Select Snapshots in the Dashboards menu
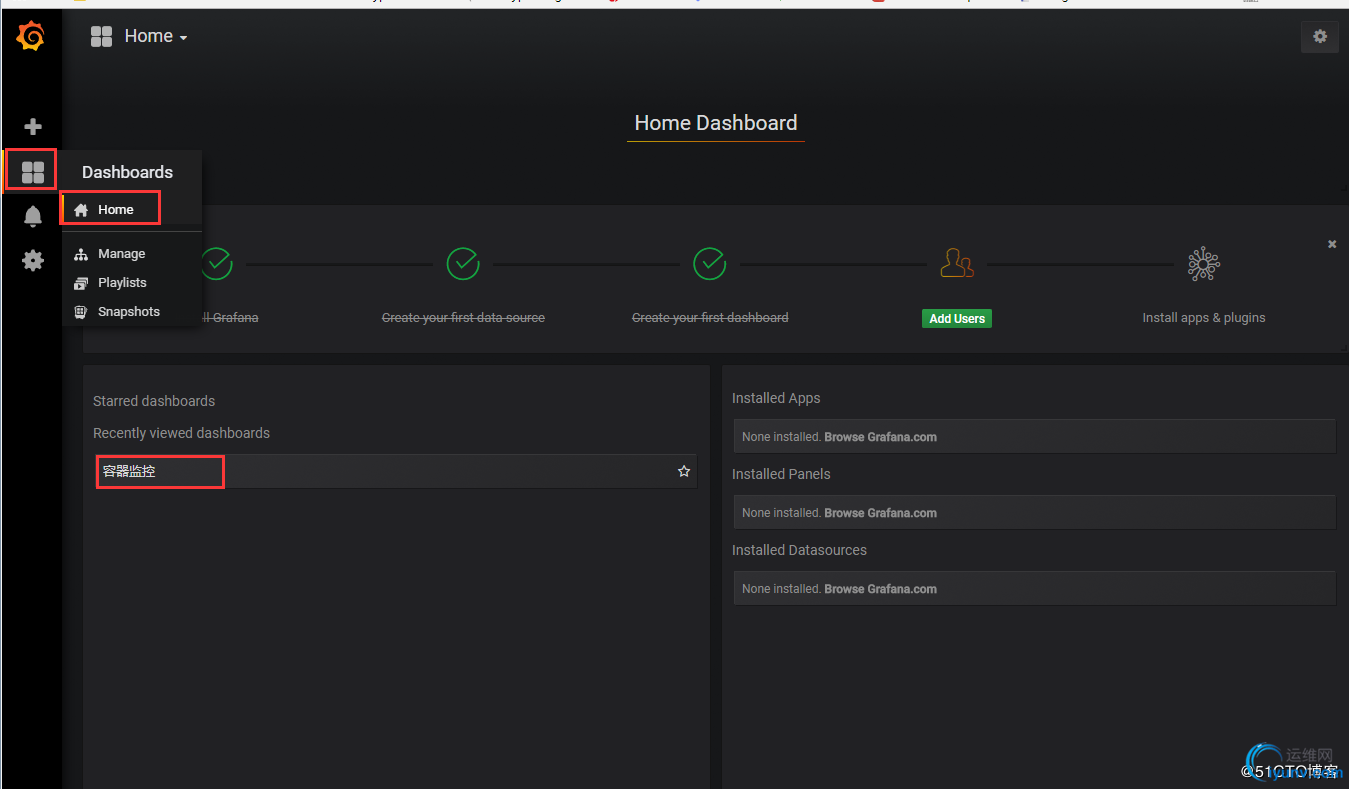Image resolution: width=1349 pixels, height=789 pixels. click(128, 312)
